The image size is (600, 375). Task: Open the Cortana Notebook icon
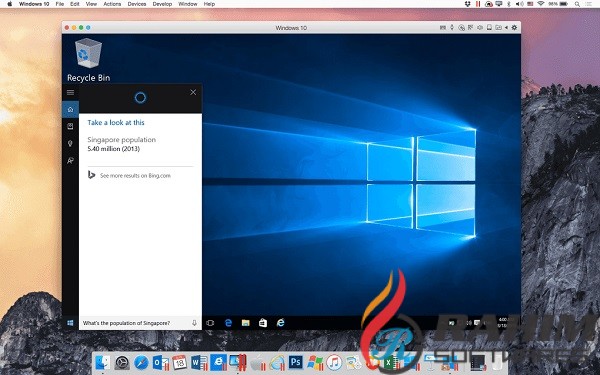tap(70, 126)
